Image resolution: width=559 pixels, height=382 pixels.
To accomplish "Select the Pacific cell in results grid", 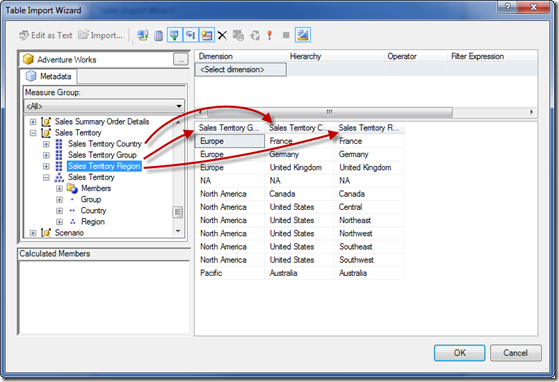I will [x=230, y=273].
